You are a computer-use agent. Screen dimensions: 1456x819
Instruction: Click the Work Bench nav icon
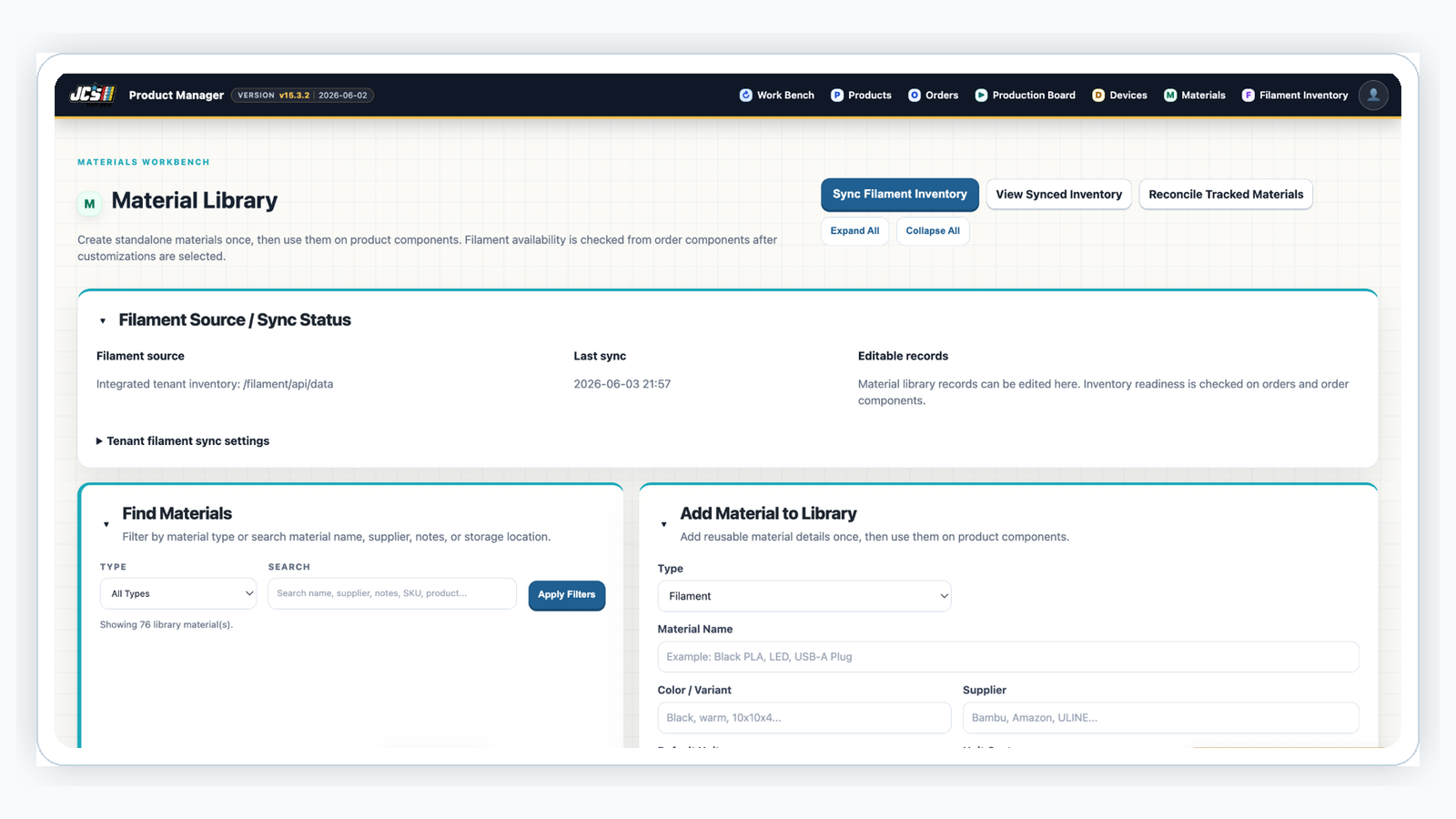(746, 95)
